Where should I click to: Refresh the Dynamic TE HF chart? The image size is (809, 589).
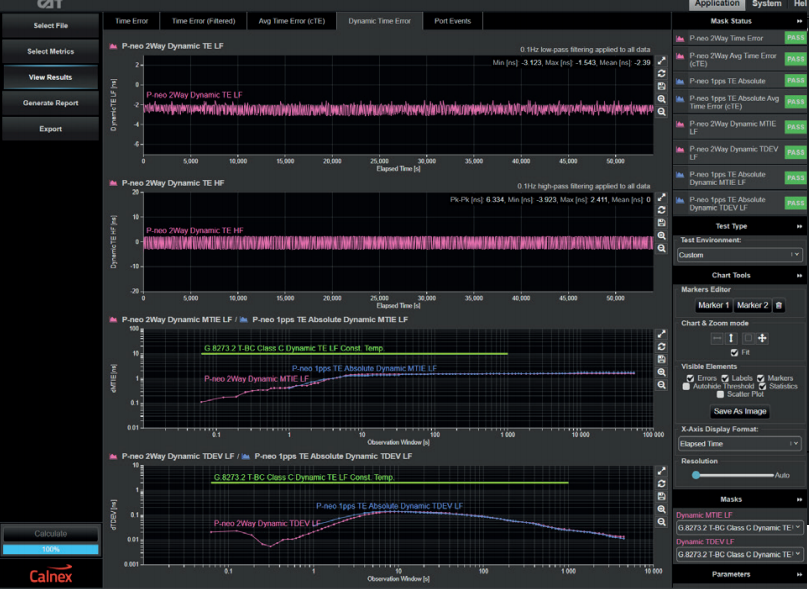click(662, 210)
